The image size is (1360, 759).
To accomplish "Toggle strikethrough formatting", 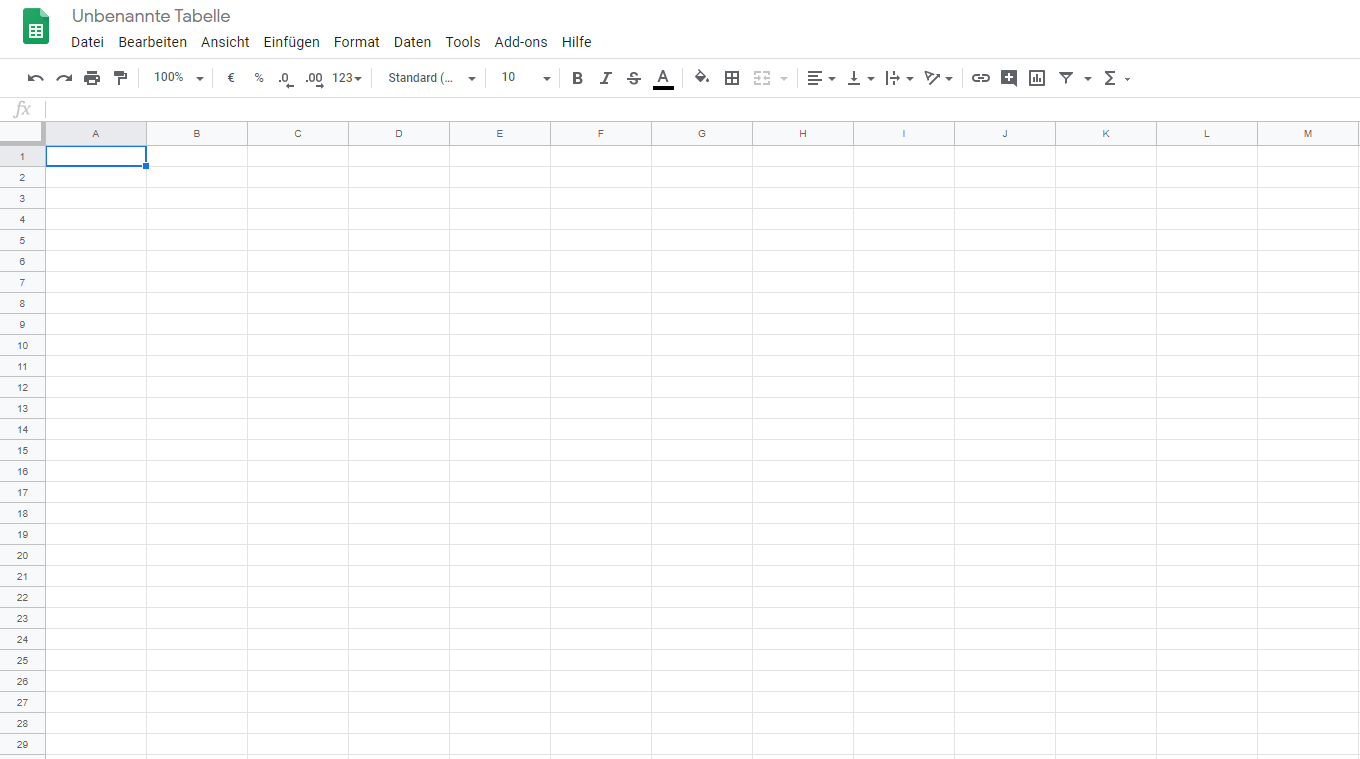I will click(633, 78).
